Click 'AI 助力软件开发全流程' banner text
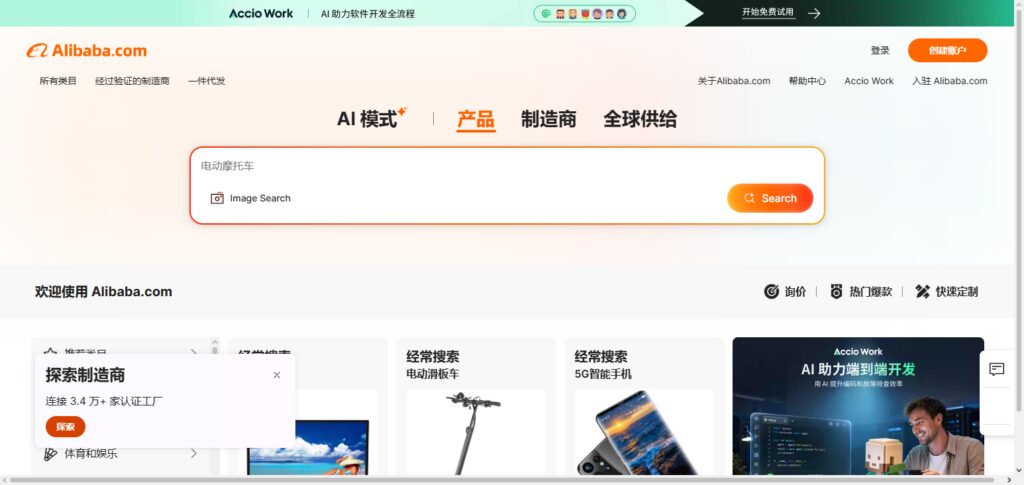 pyautogui.click(x=368, y=13)
